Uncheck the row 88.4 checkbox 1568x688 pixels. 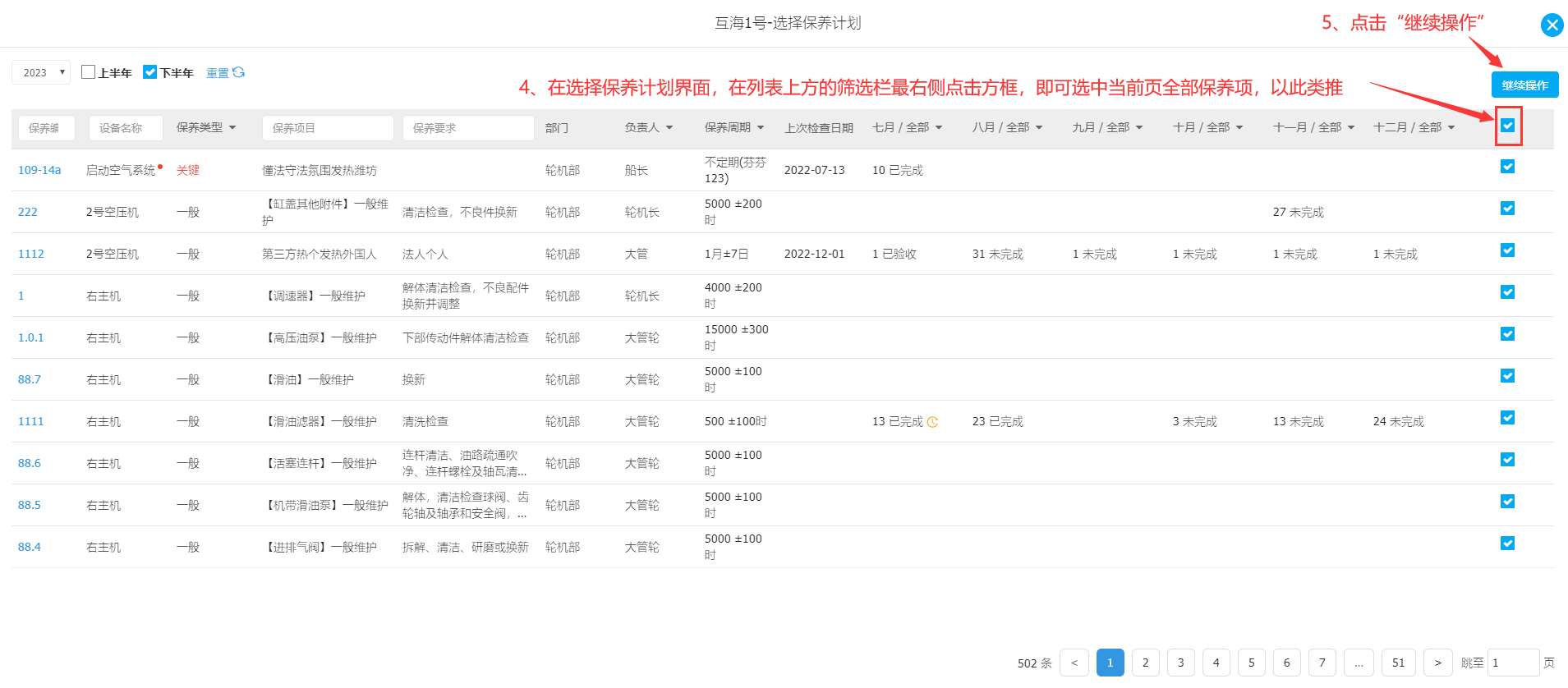1507,544
